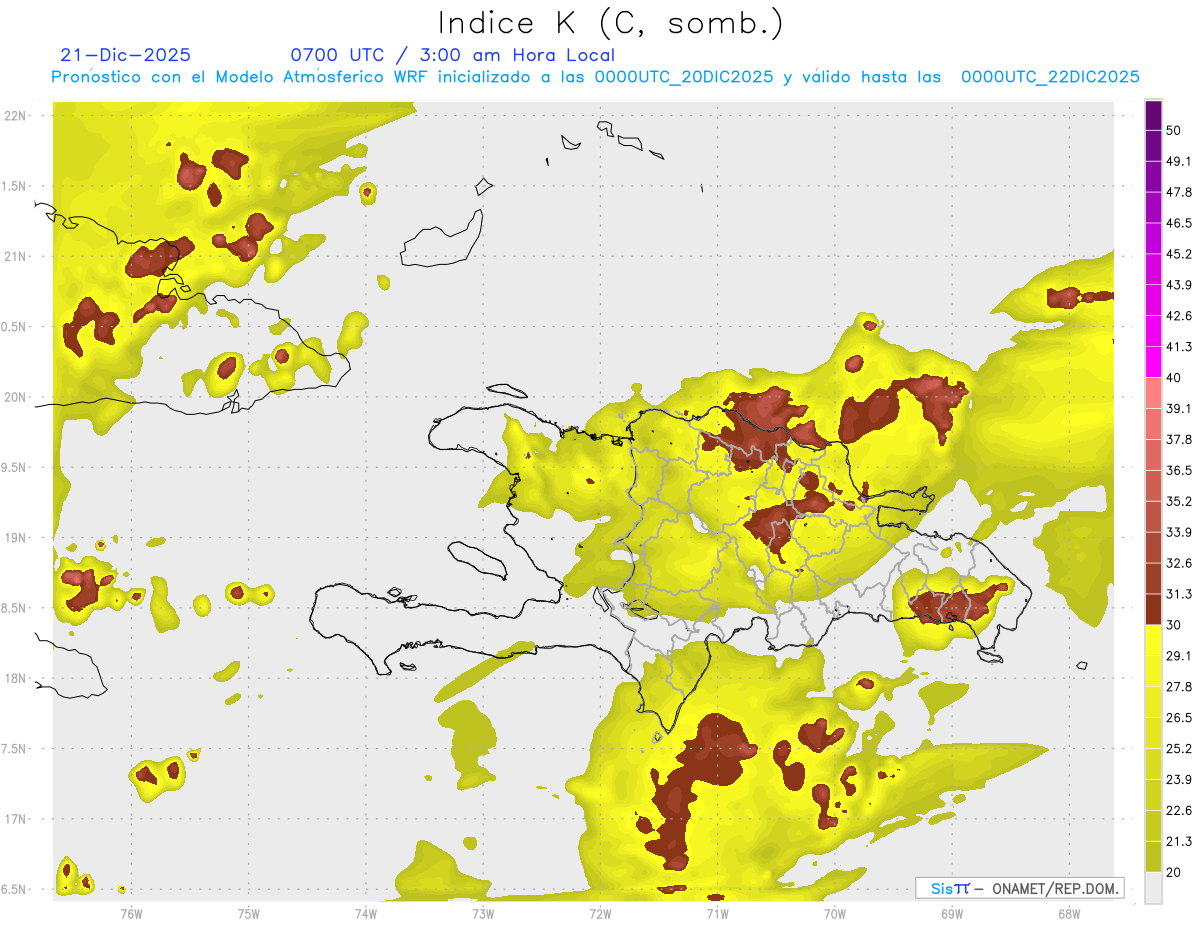Pick the salmon swatch between 39.1 and 40
Image resolution: width=1200 pixels, height=927 pixels.
tap(1153, 394)
